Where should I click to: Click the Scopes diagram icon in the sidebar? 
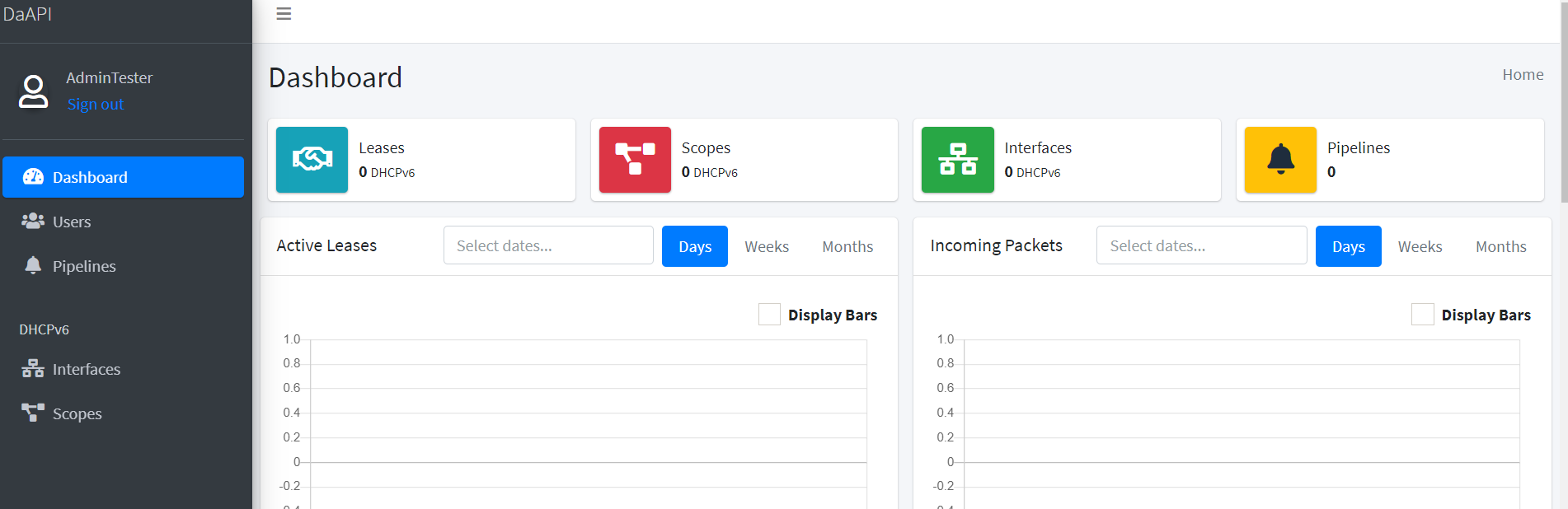[33, 413]
